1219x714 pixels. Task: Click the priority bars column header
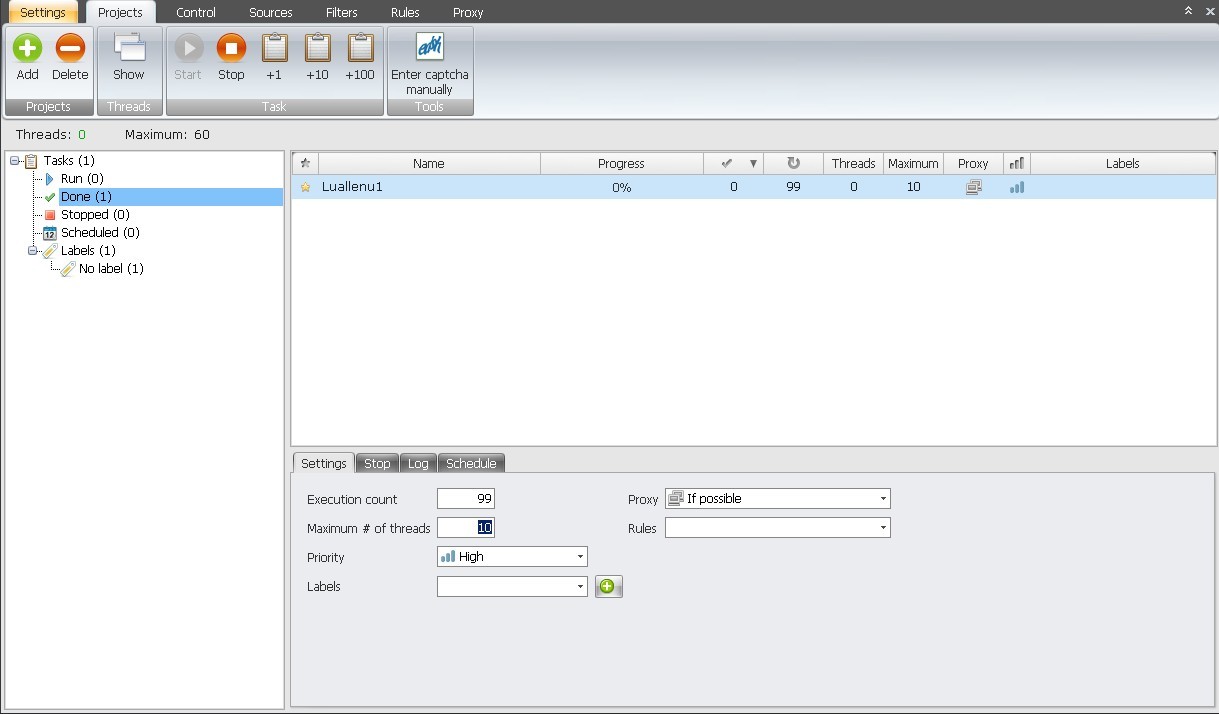pos(1017,163)
